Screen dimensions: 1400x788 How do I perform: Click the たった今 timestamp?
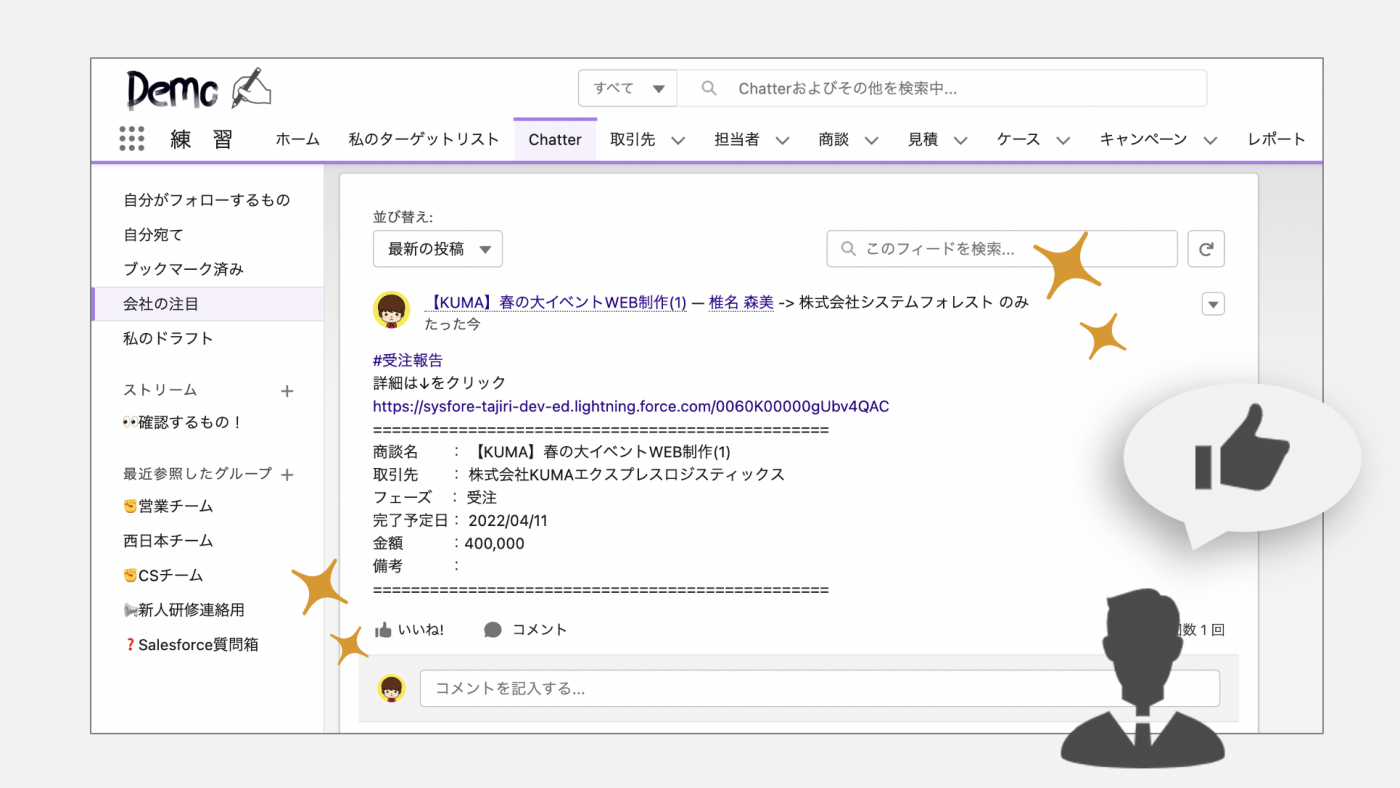pos(452,325)
